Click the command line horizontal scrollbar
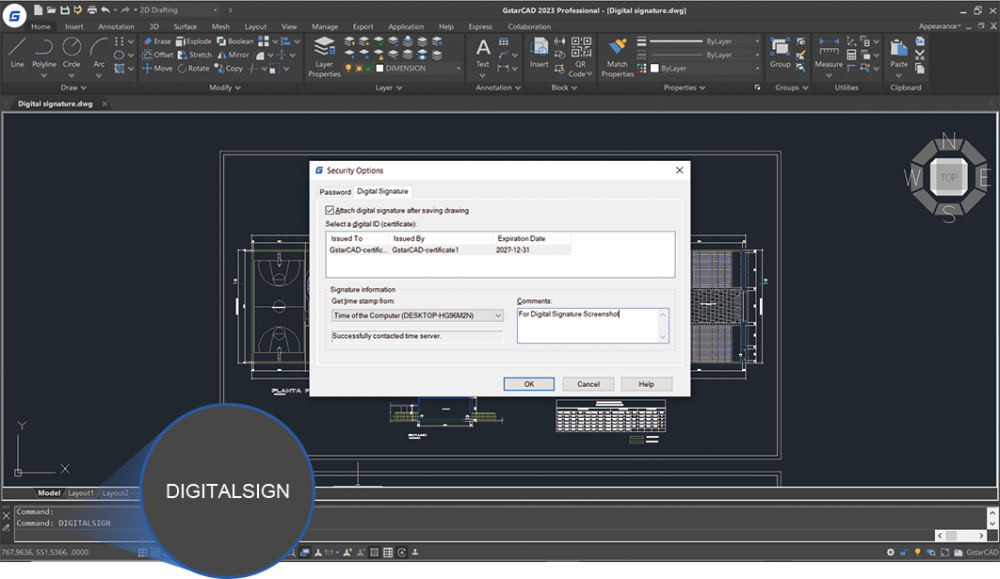 click(x=960, y=536)
